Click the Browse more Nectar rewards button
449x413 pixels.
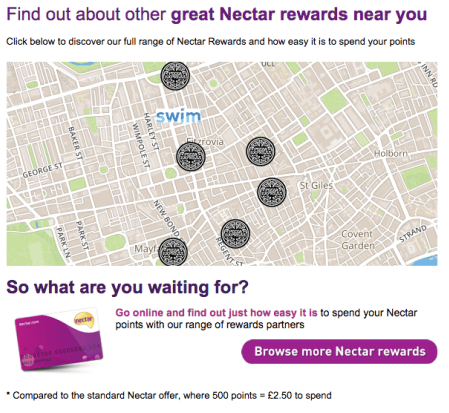(339, 352)
